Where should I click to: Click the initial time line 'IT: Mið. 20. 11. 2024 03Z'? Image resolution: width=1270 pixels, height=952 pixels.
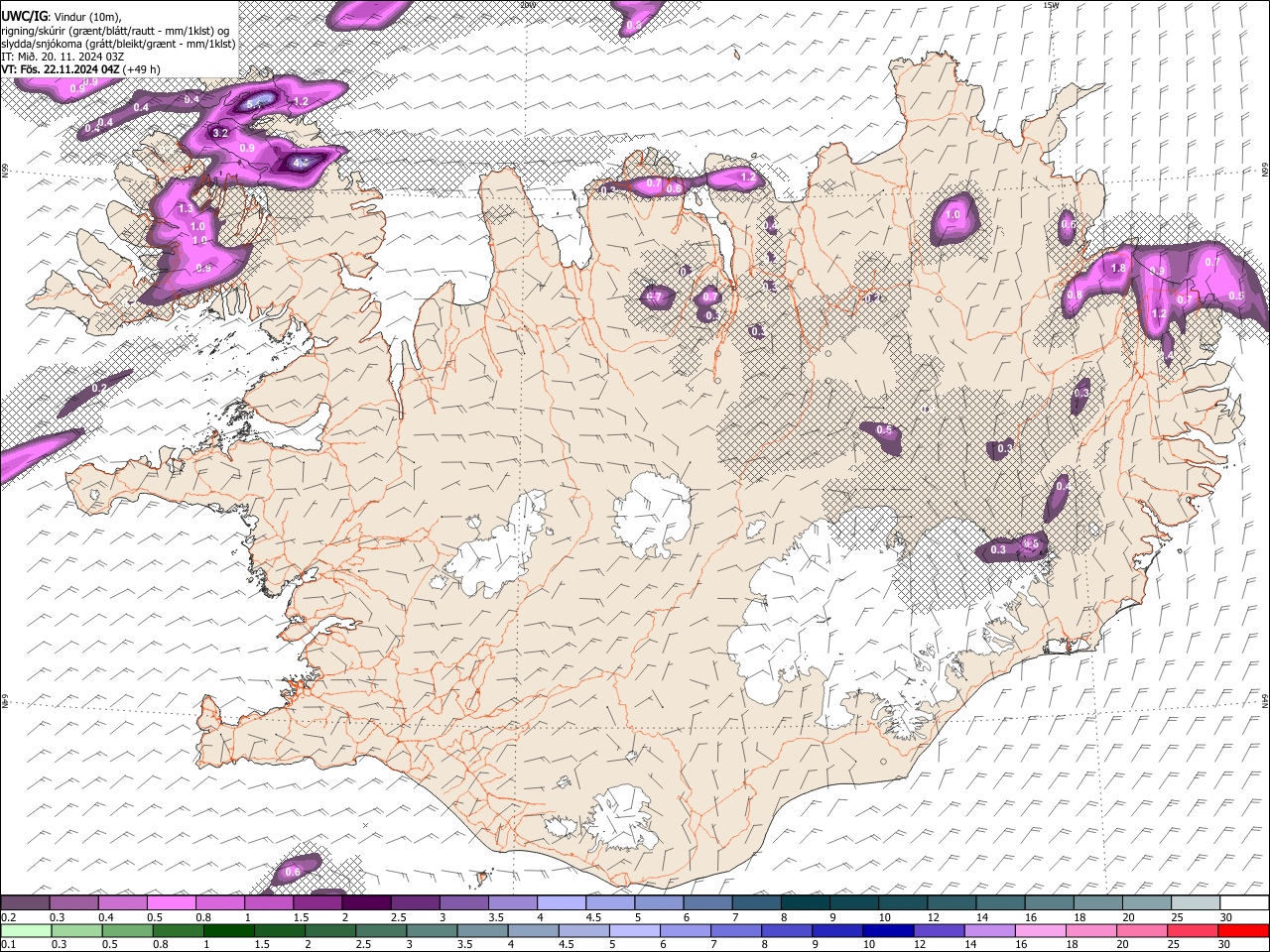63,57
